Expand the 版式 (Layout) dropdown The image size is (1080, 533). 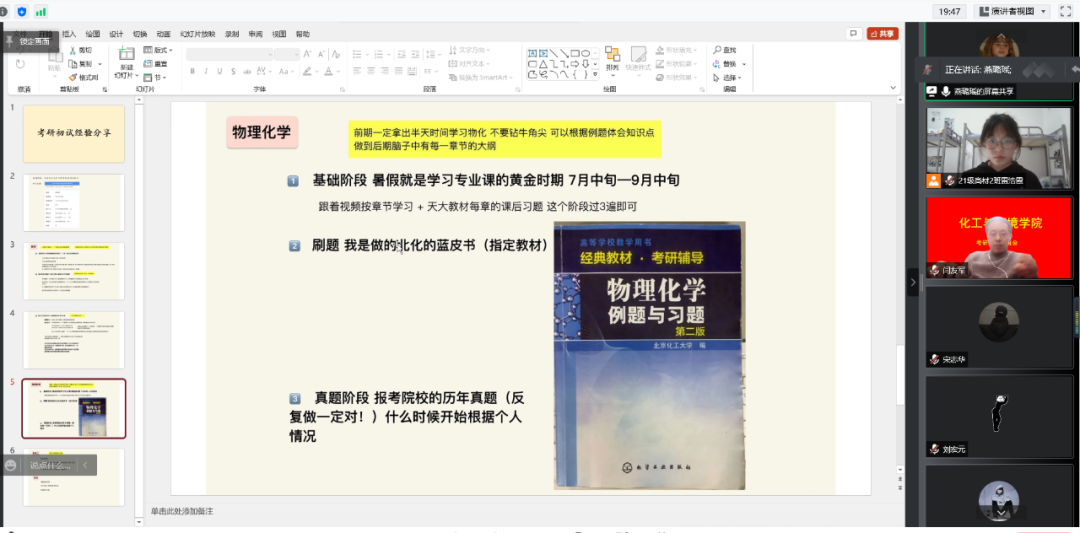160,50
